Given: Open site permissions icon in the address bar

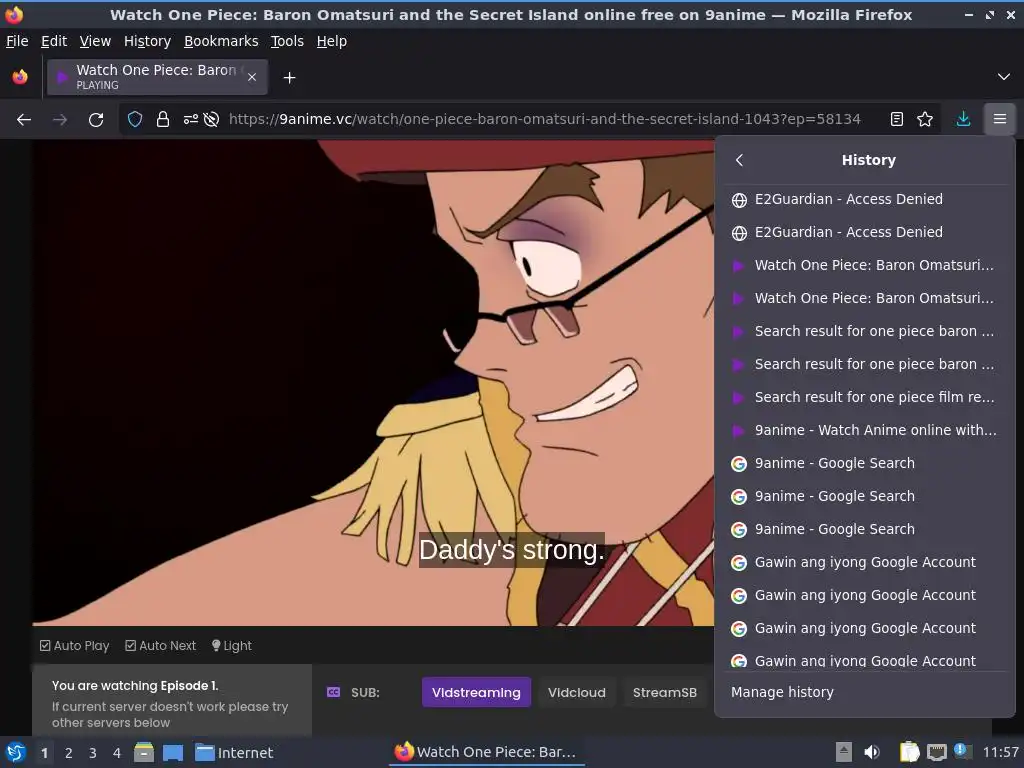Looking at the screenshot, I should (x=191, y=119).
